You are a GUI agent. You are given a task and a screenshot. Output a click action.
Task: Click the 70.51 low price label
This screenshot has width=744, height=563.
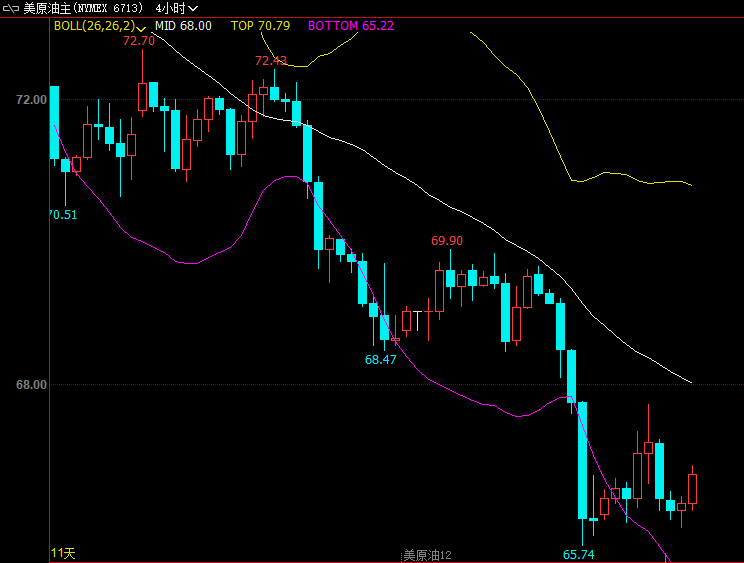63,215
